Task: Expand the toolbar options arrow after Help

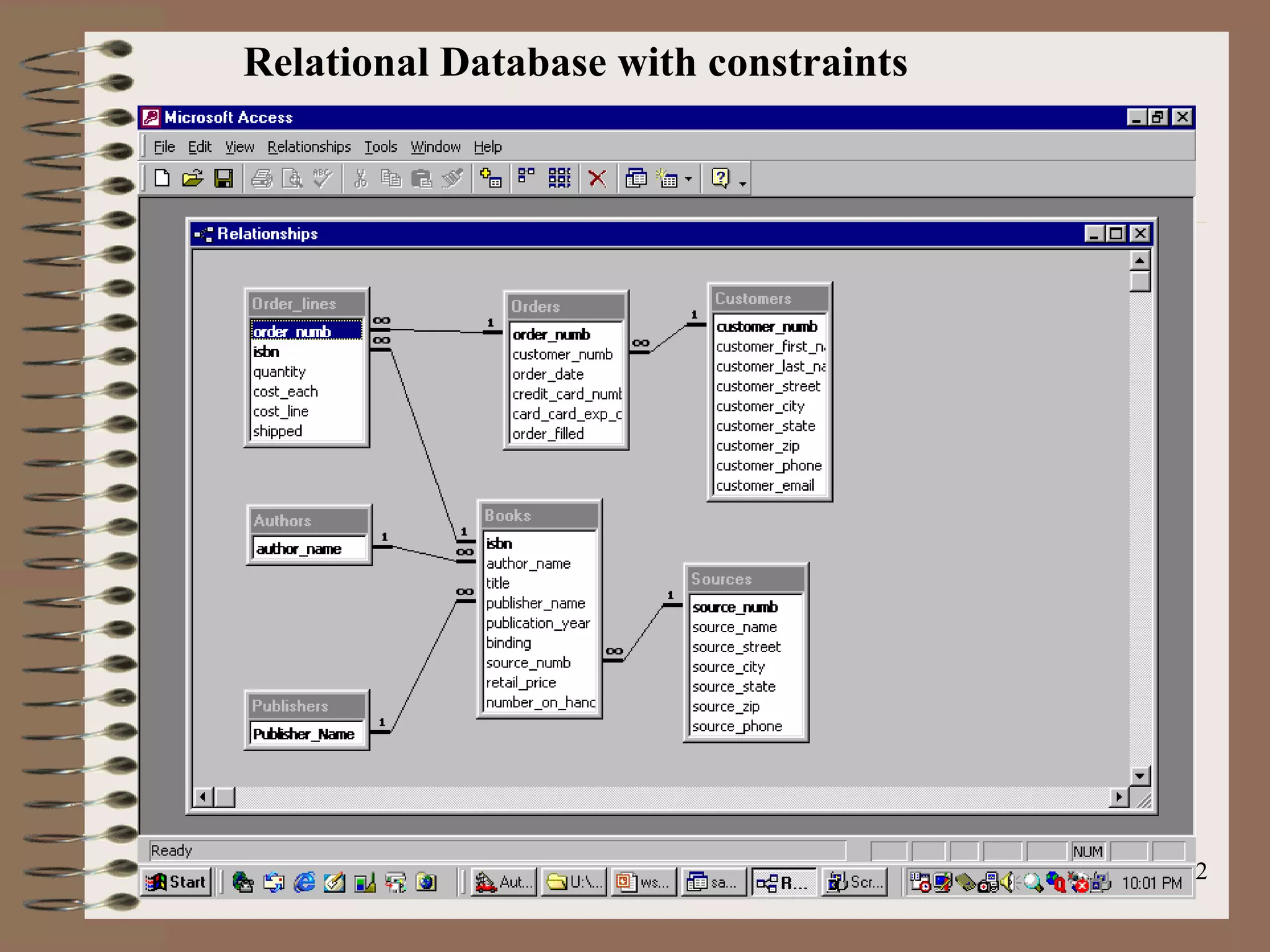Action: pos(742,183)
